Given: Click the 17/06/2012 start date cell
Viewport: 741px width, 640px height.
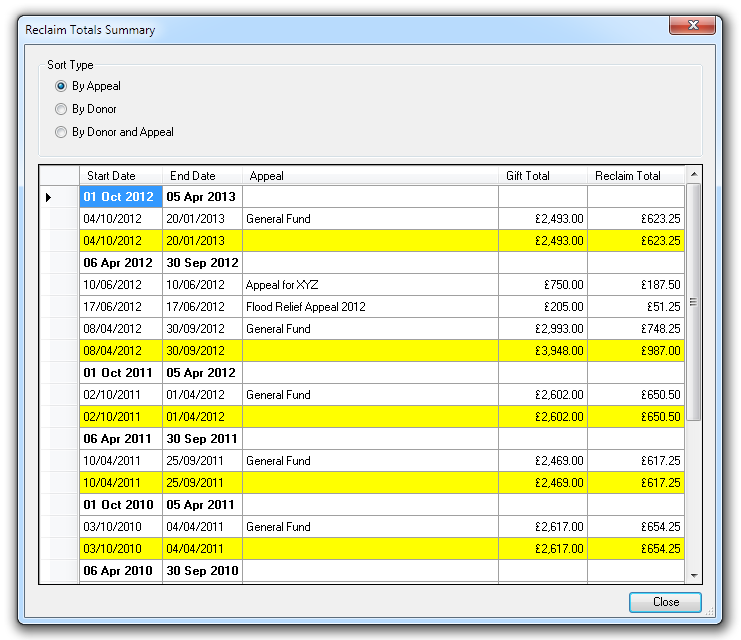Looking at the screenshot, I should coord(121,307).
